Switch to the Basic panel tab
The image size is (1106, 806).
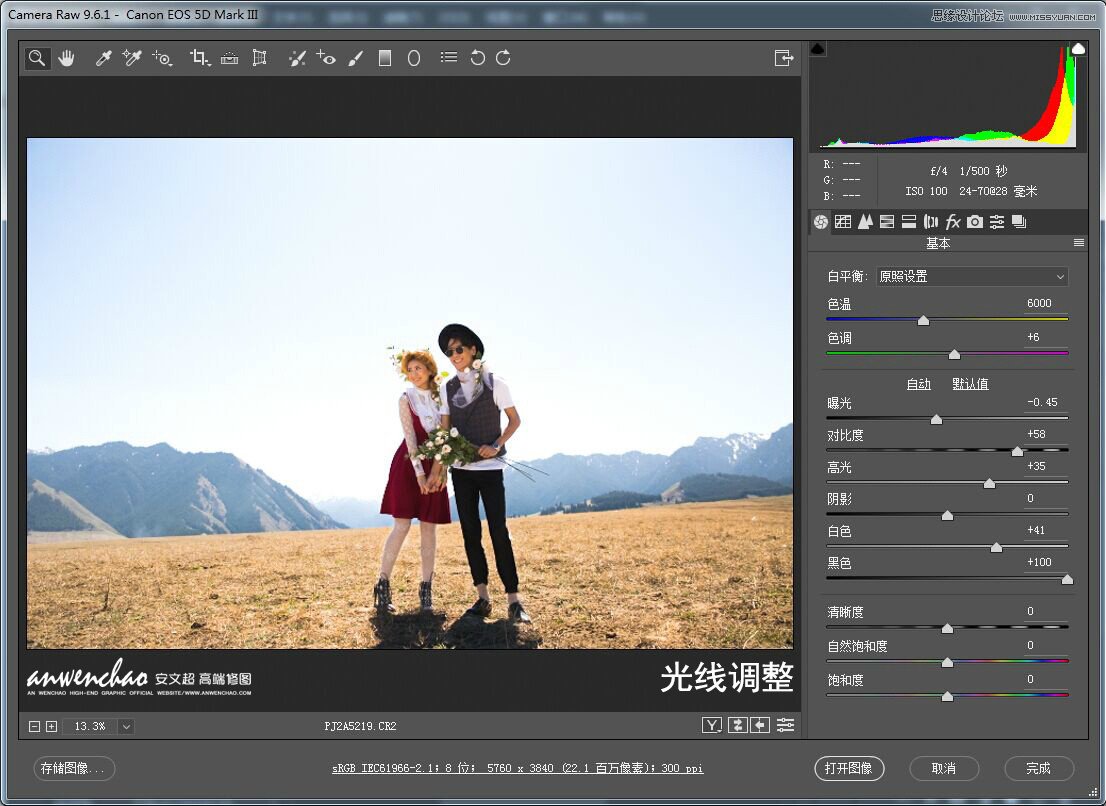pyautogui.click(x=820, y=222)
